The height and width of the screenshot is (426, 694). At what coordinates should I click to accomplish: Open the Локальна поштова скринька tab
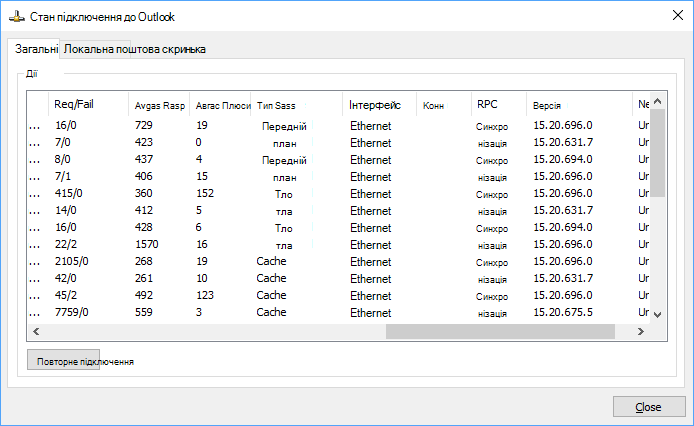pyautogui.click(x=135, y=49)
